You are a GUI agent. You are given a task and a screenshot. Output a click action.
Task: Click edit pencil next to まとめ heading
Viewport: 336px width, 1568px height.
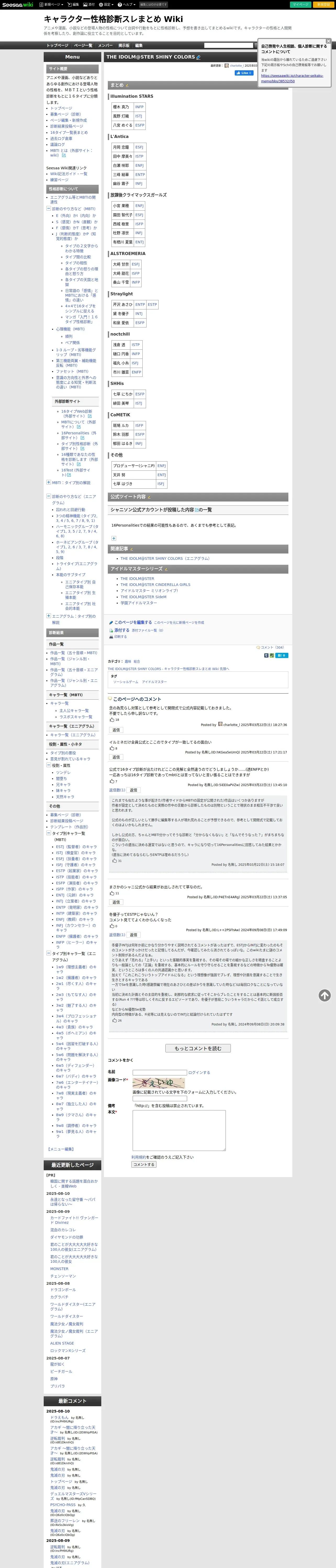127,85
